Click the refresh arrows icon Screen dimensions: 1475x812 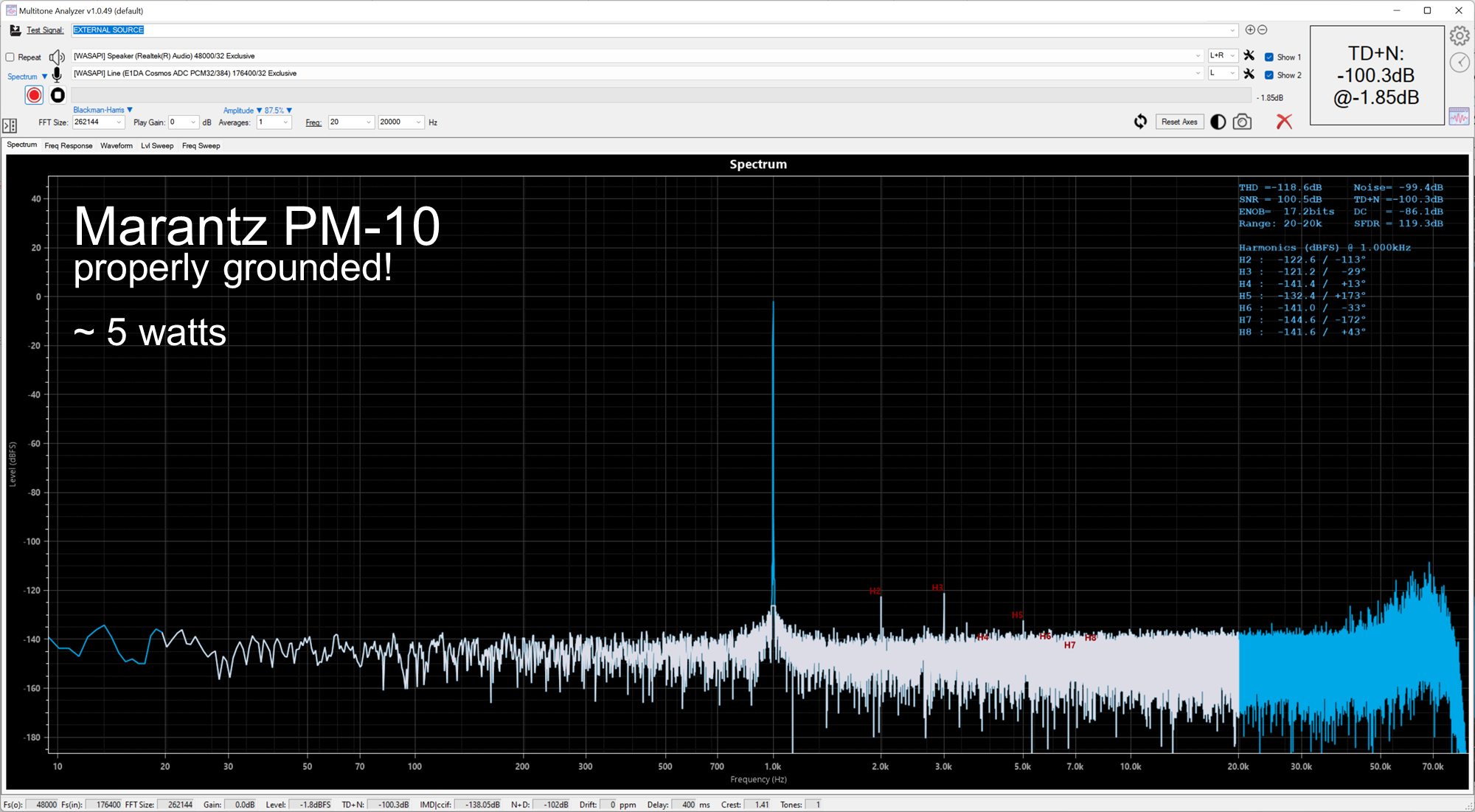coord(1140,122)
